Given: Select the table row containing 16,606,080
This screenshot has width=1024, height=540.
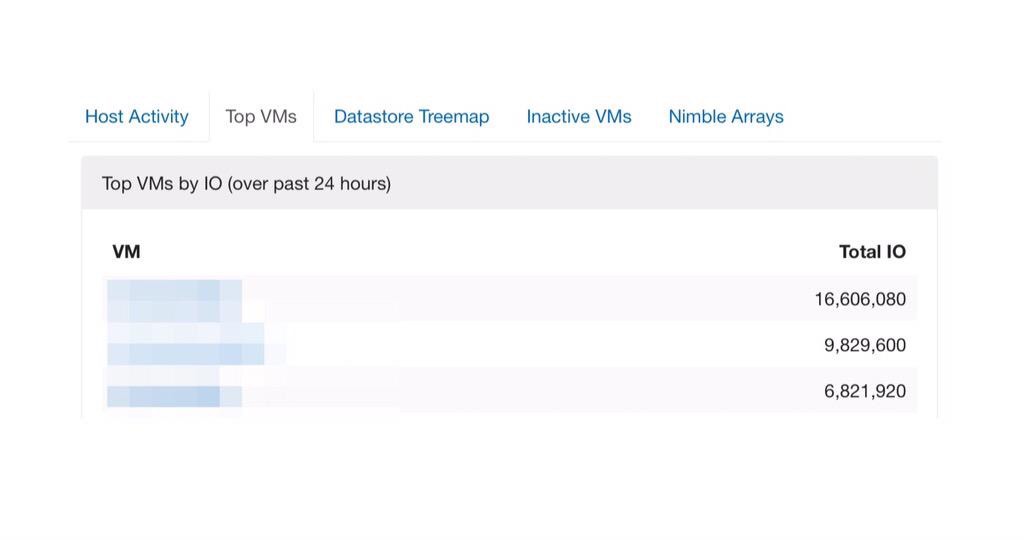Looking at the screenshot, I should point(510,298).
